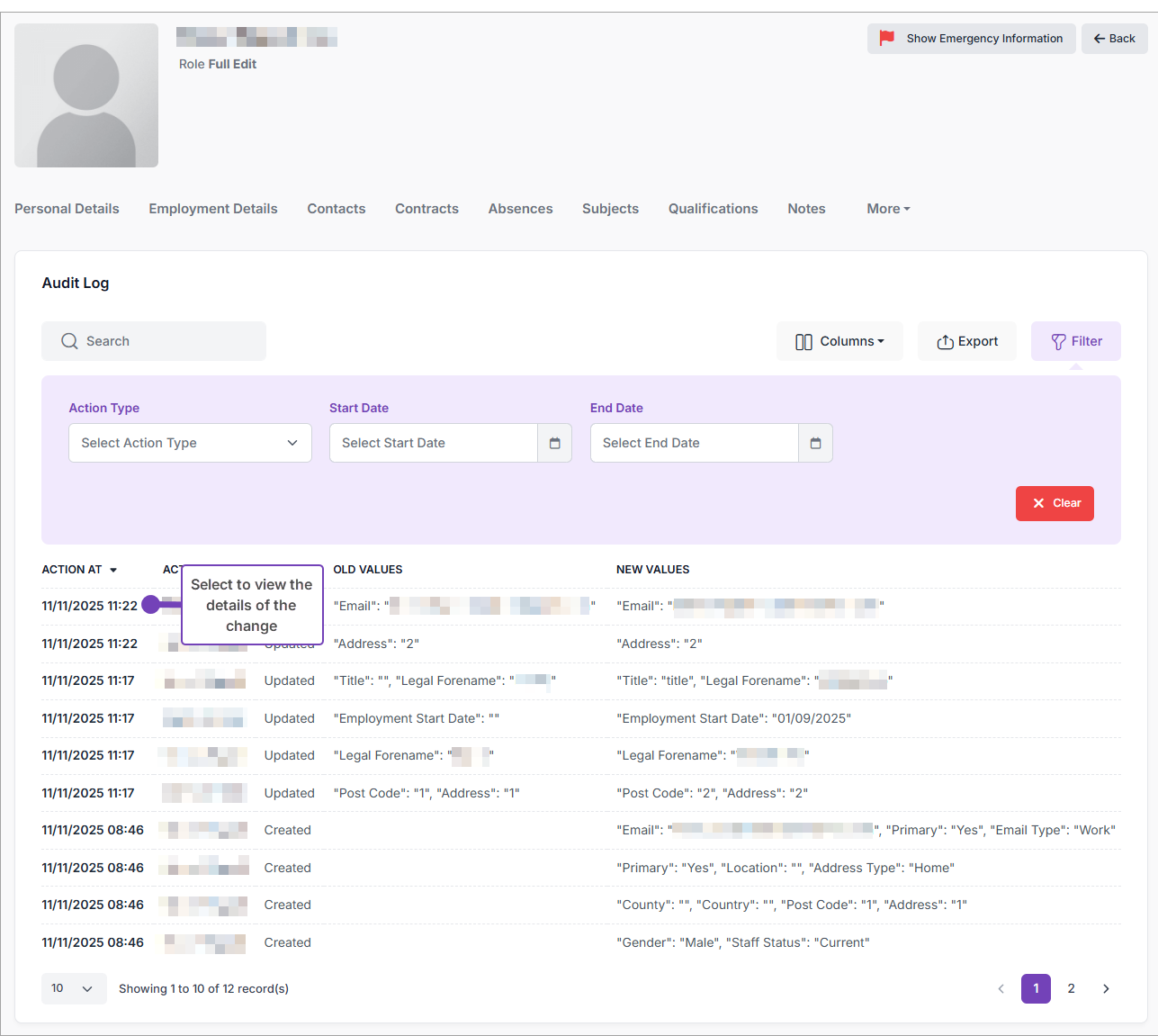1158x1036 pixels.
Task: Go to next page arrow
Action: point(1106,988)
